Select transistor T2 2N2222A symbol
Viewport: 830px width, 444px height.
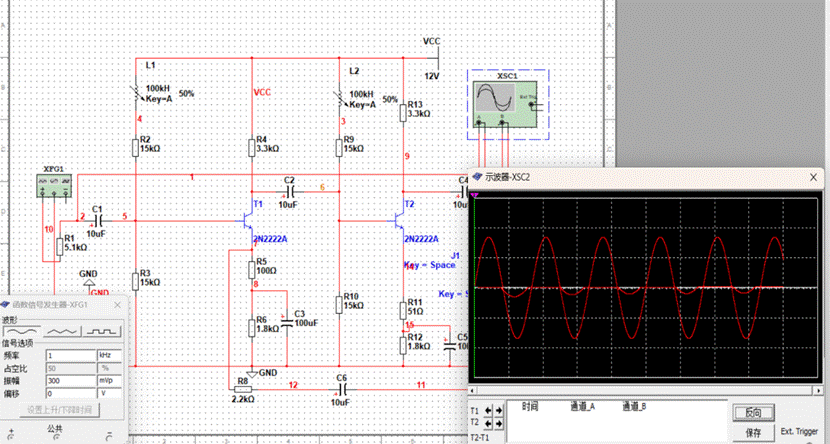[399, 221]
